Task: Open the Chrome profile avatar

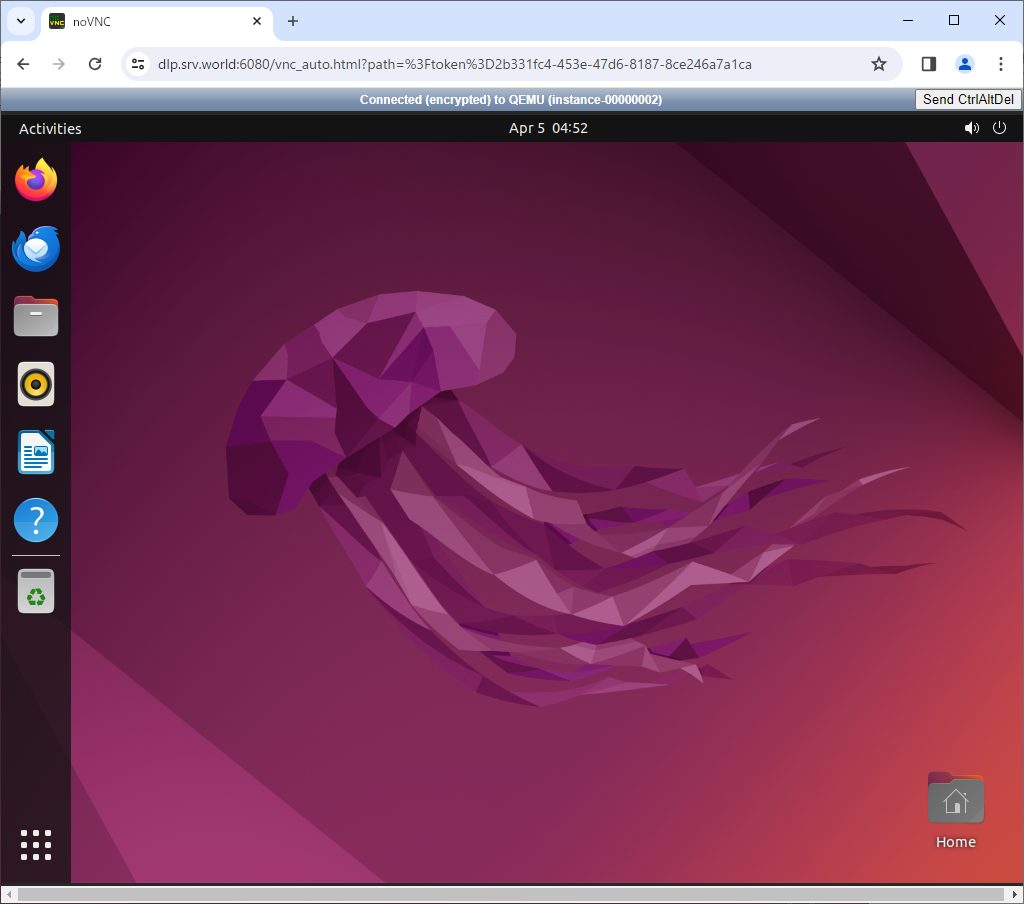Action: coord(965,64)
